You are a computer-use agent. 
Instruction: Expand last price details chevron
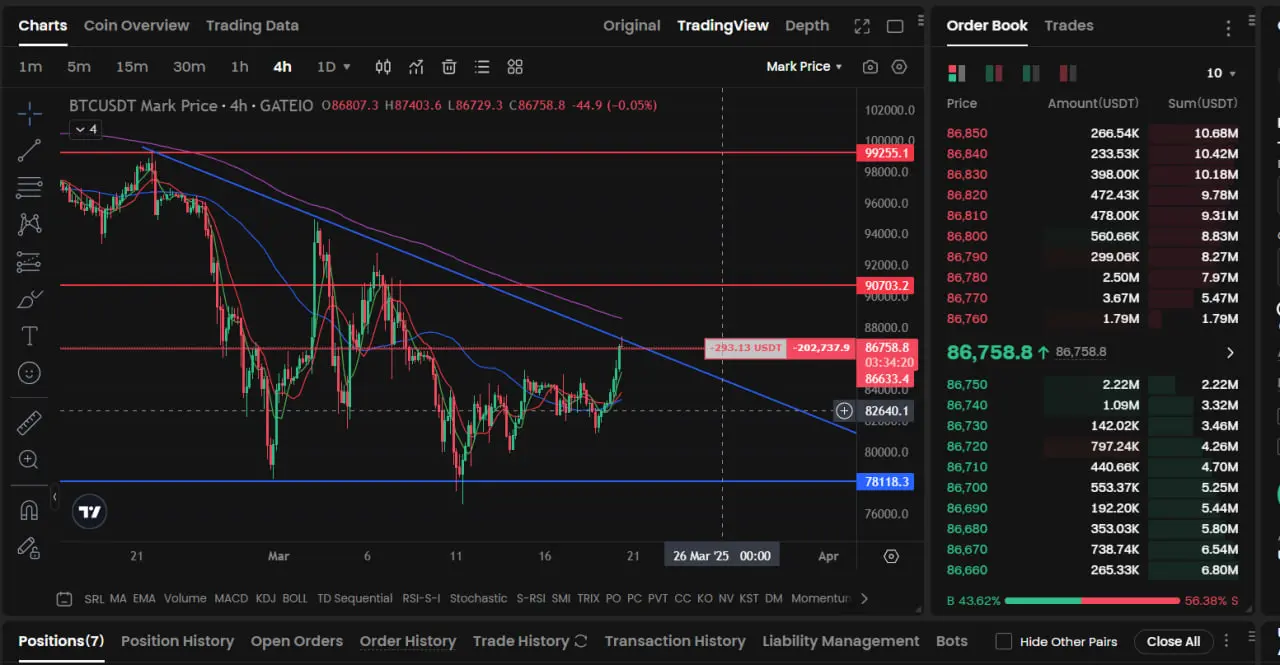[1230, 353]
